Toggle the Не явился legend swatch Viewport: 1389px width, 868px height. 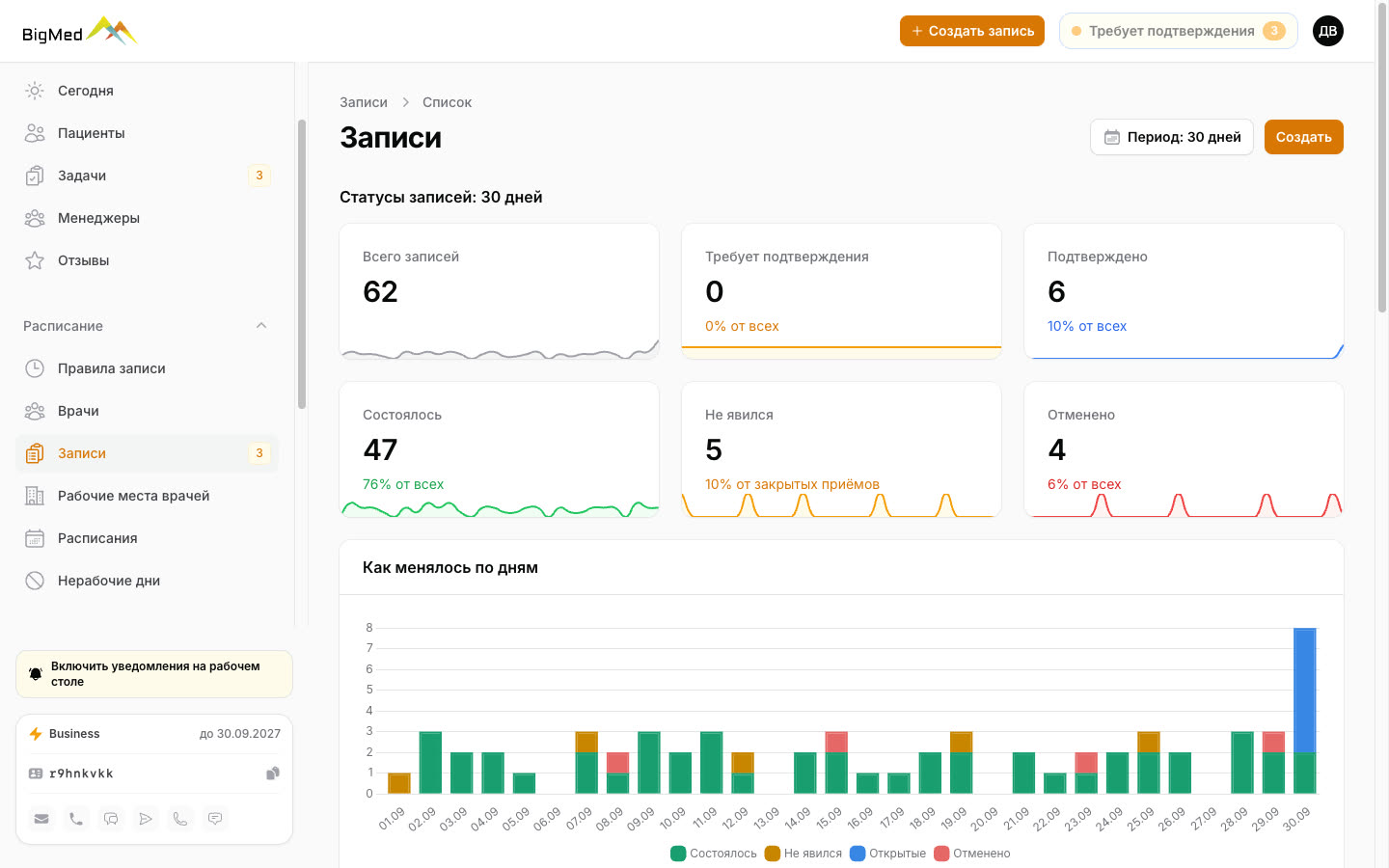pyautogui.click(x=772, y=854)
